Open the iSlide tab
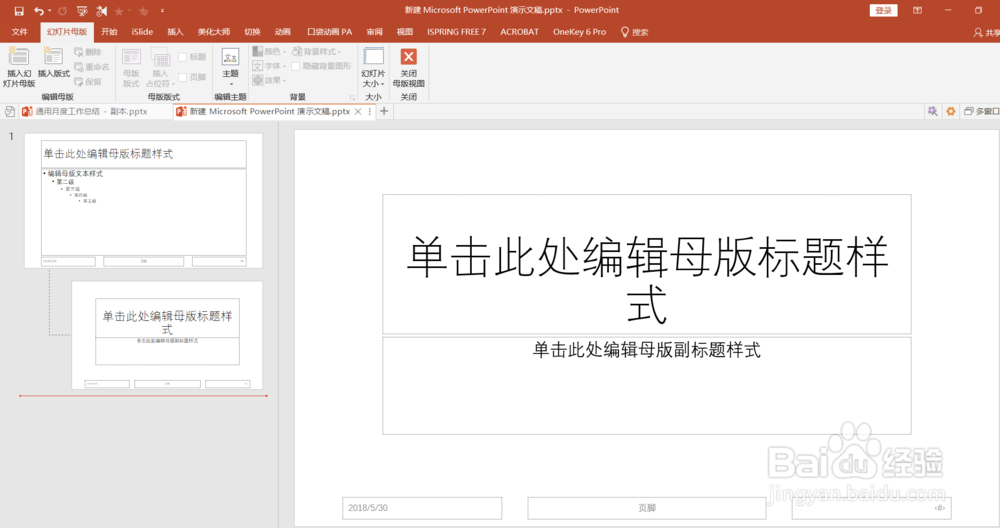This screenshot has width=1000, height=528. (142, 32)
